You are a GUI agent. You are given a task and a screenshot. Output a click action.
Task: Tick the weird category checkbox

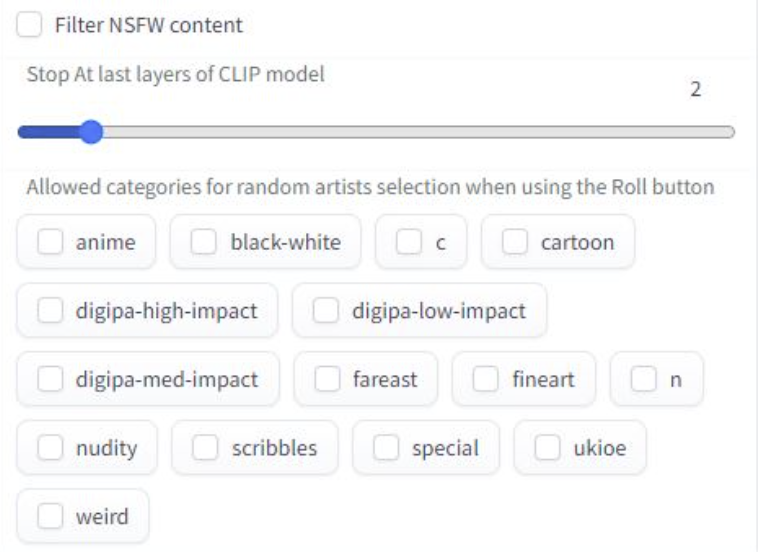tap(50, 517)
